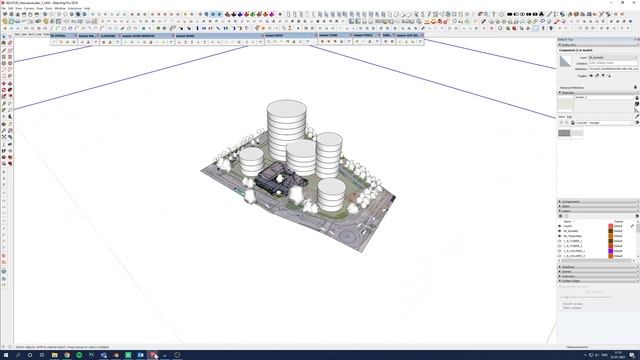Open the Camera menu
Image resolution: width=640 pixels, height=360 pixels.
pos(29,8)
